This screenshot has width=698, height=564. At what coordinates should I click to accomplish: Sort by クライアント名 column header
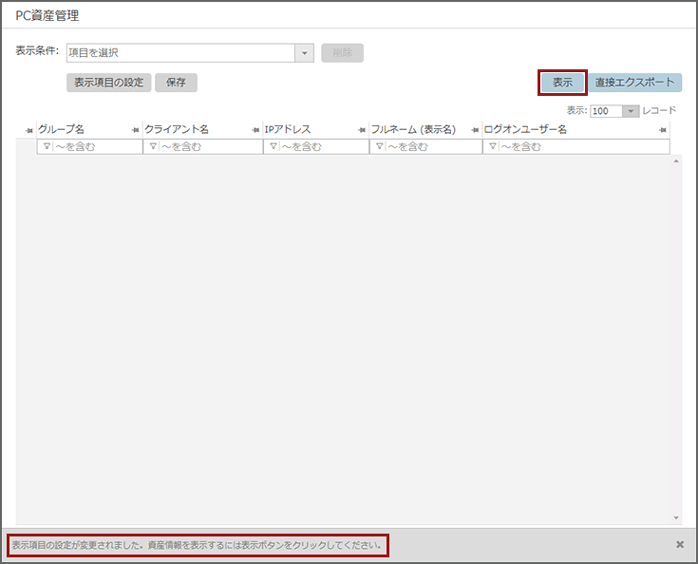(x=176, y=130)
